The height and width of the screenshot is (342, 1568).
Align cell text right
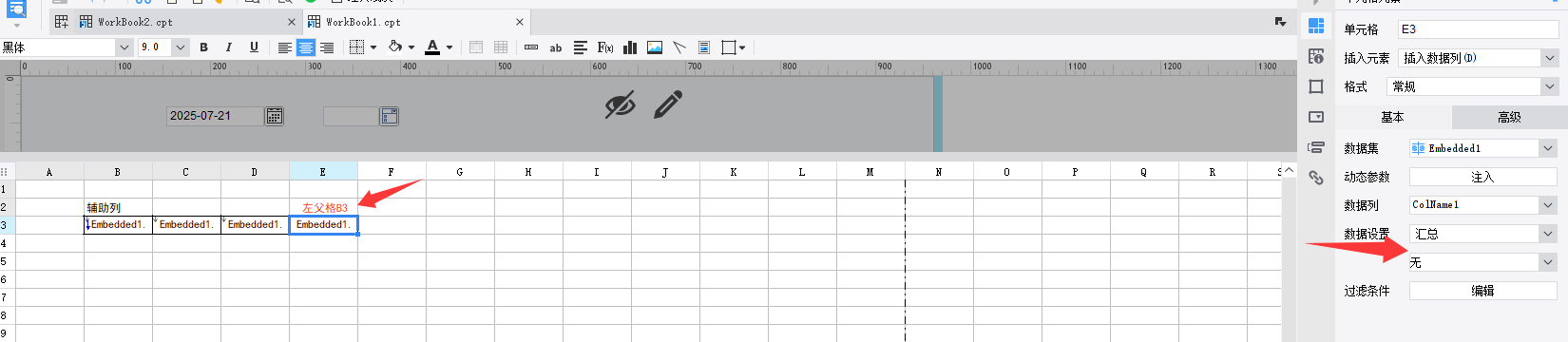[327, 47]
